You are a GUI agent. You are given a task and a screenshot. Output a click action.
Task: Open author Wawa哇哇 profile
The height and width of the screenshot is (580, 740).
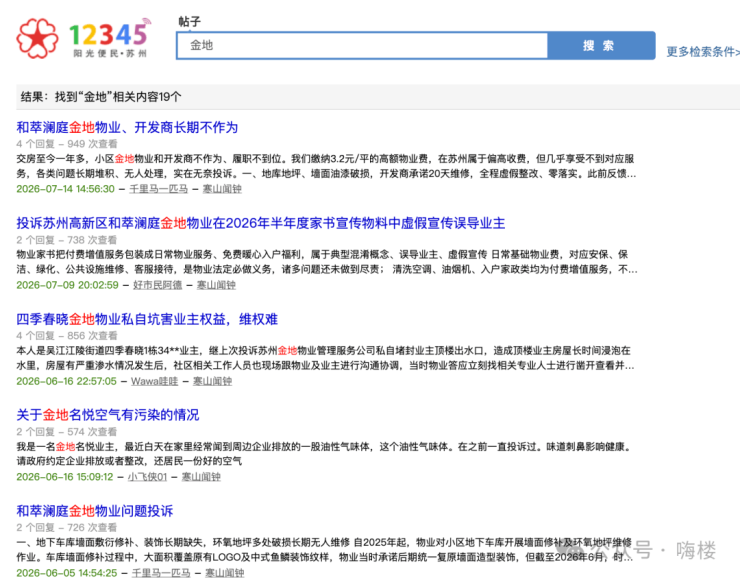pyautogui.click(x=154, y=381)
